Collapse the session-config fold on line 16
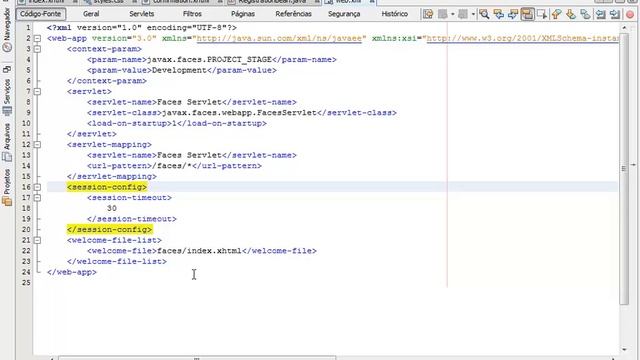The height and width of the screenshot is (360, 640). tap(37, 187)
